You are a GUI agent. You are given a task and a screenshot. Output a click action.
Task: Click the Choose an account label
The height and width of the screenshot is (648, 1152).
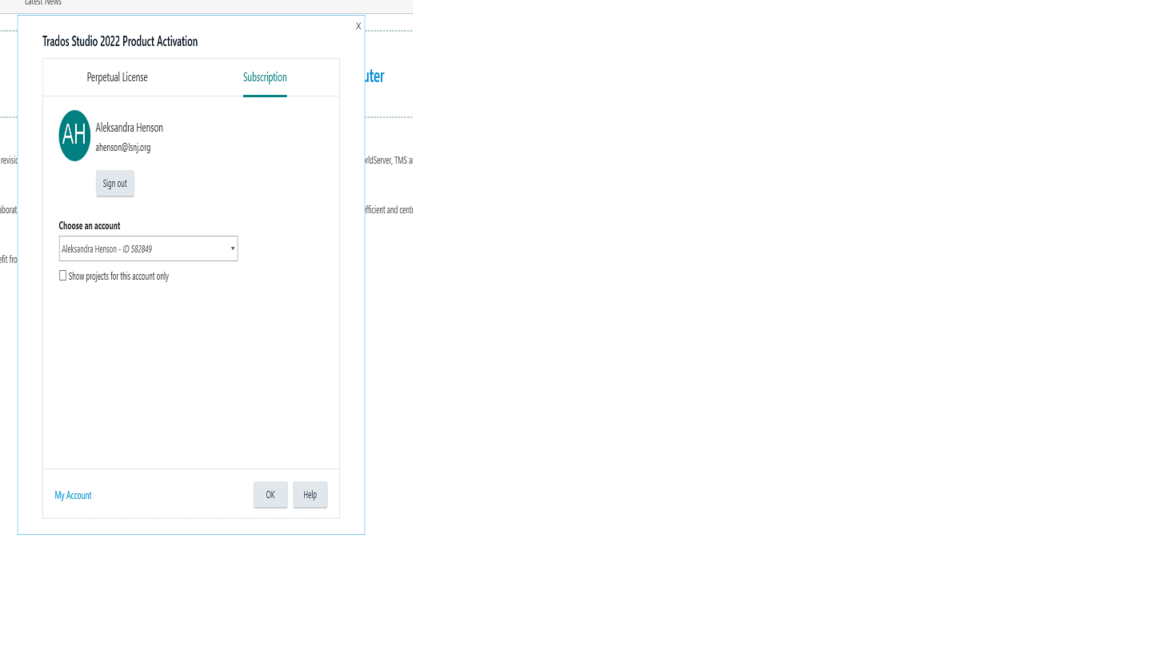click(x=88, y=226)
